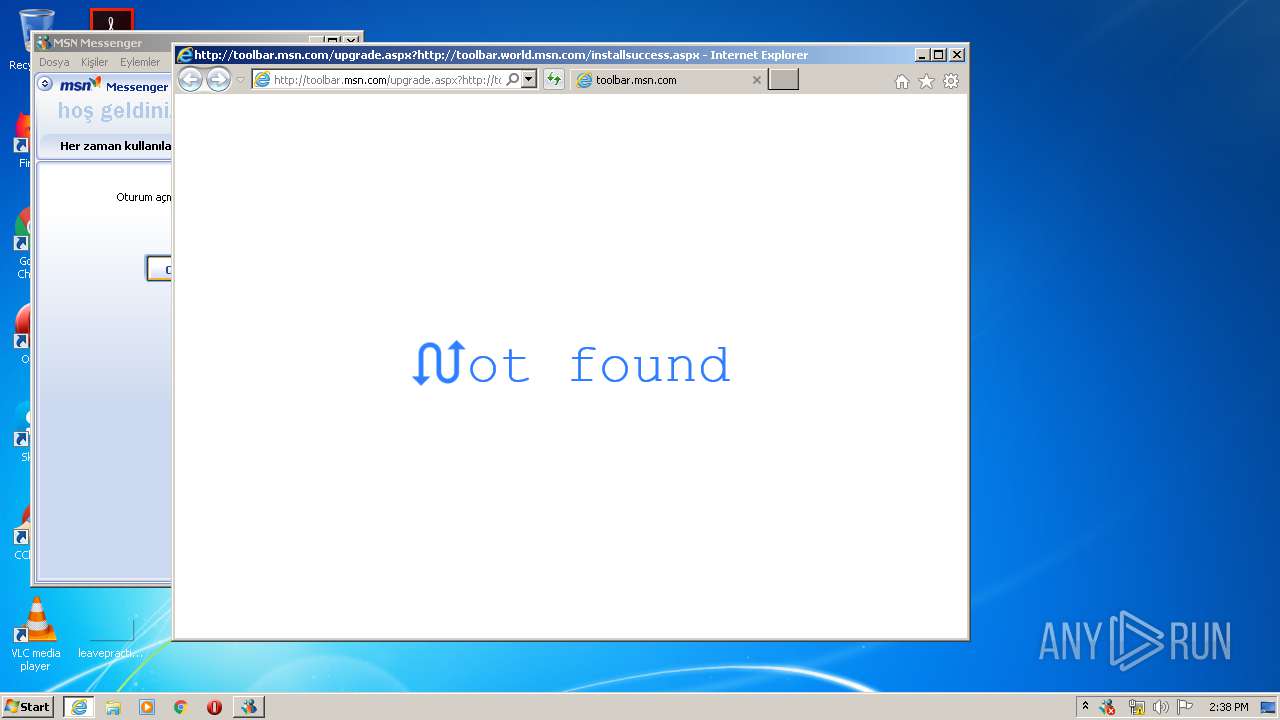Click the page icon in the address bar
1280x720 pixels.
point(263,79)
